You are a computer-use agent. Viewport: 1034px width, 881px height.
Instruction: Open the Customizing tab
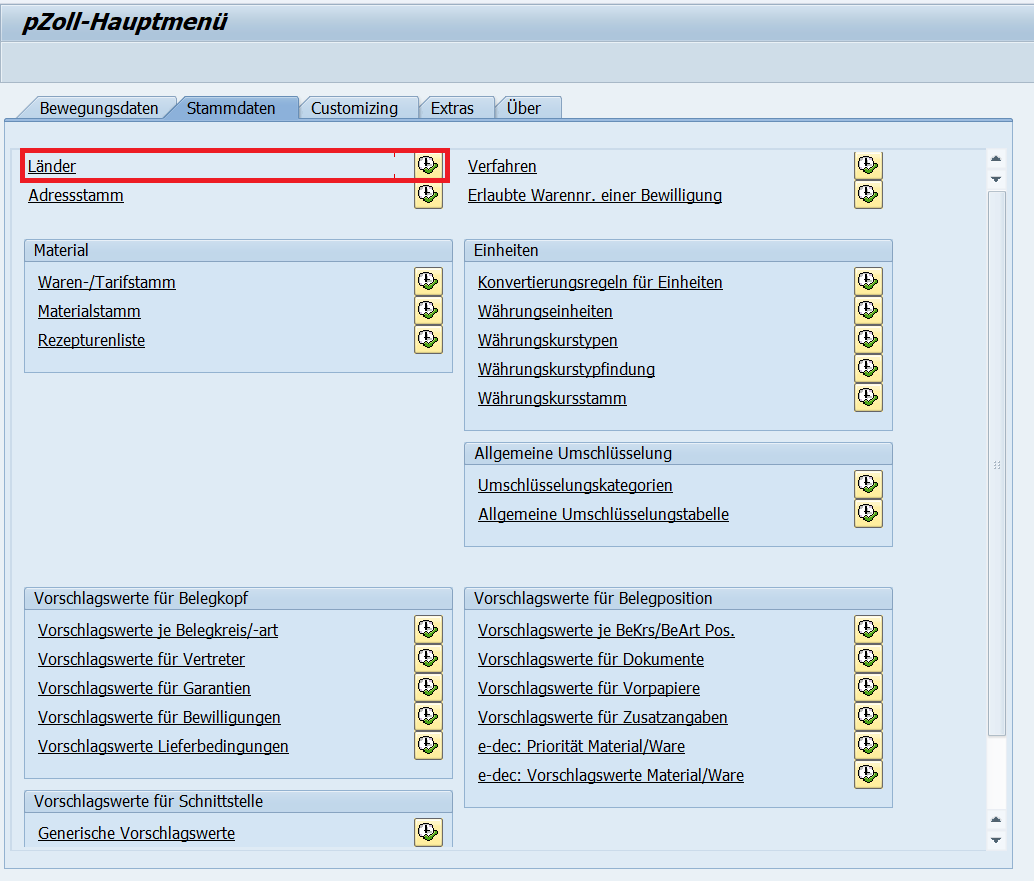tap(354, 108)
